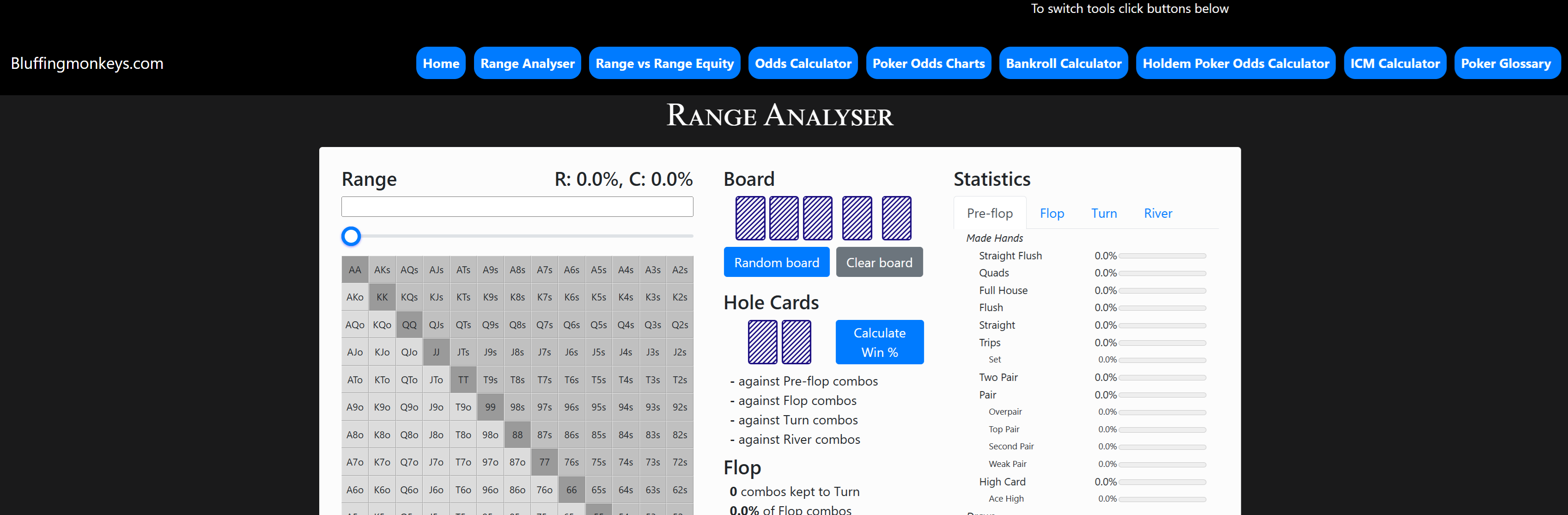Toggle the AA hand cell in range grid

pos(355,270)
